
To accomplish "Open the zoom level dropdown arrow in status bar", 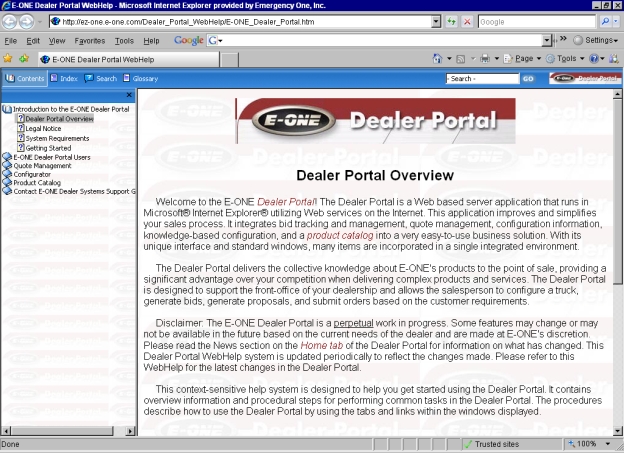I will pyautogui.click(x=608, y=443).
